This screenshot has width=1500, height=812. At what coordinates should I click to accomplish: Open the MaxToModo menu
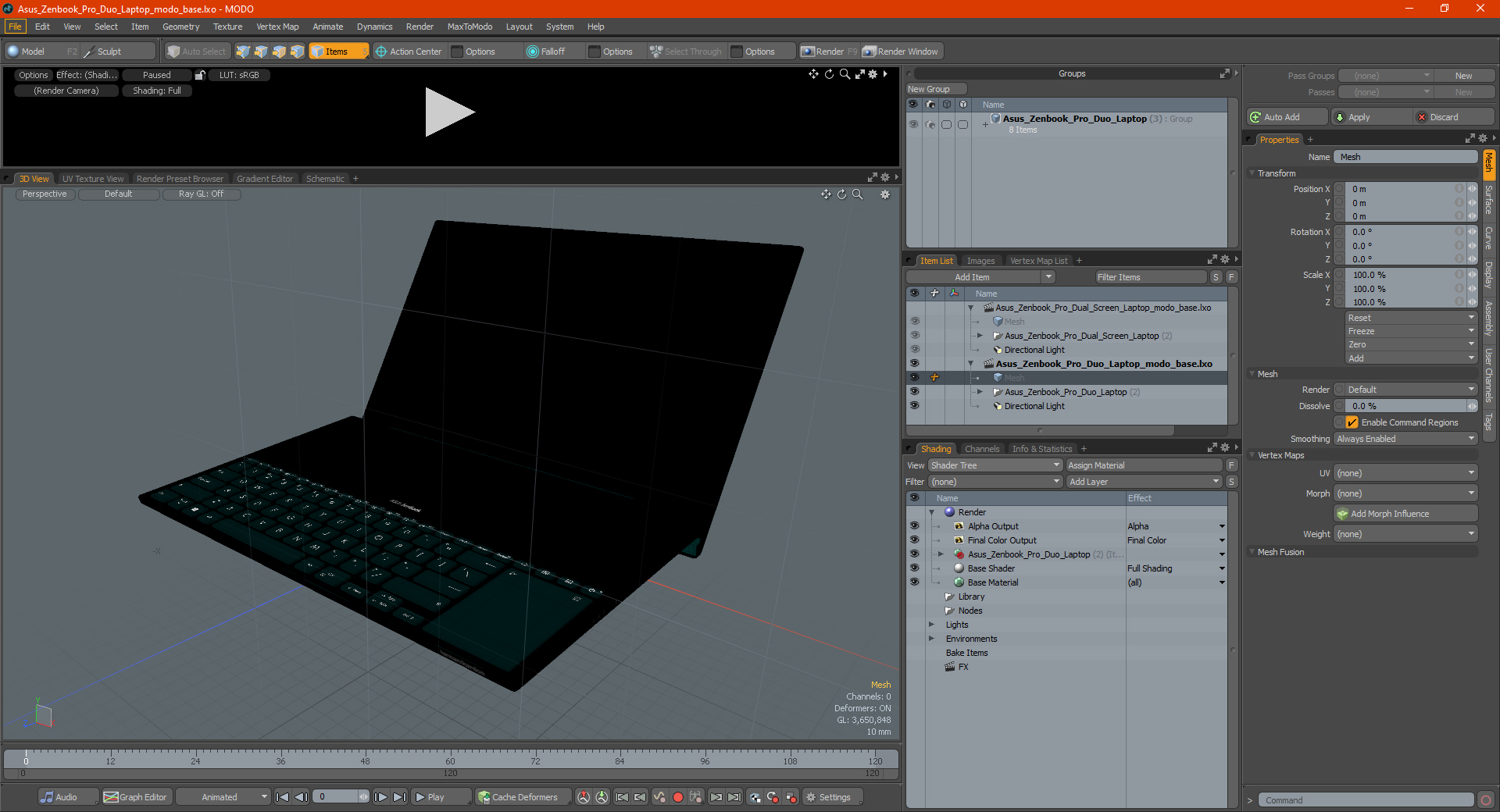[470, 27]
